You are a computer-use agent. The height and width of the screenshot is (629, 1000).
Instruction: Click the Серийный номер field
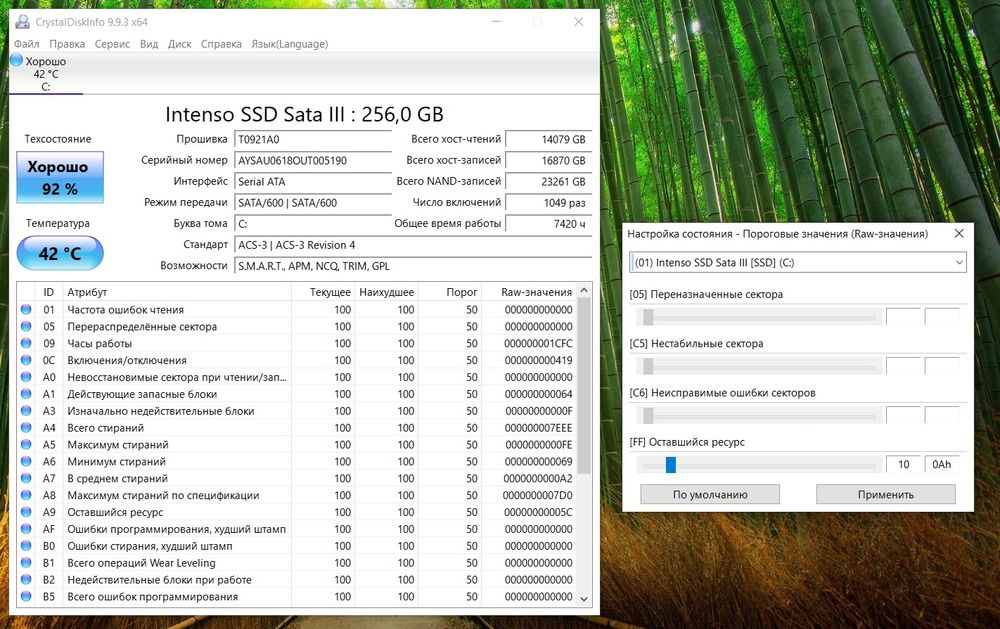[x=313, y=161]
